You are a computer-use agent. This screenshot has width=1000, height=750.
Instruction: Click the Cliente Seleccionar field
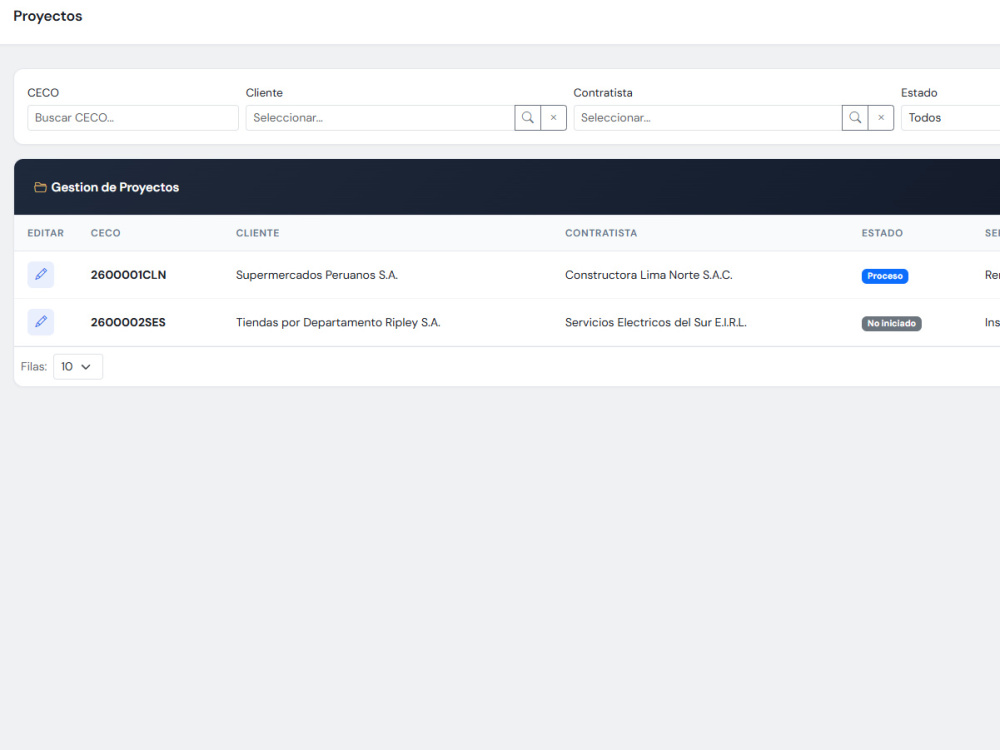[x=380, y=118]
